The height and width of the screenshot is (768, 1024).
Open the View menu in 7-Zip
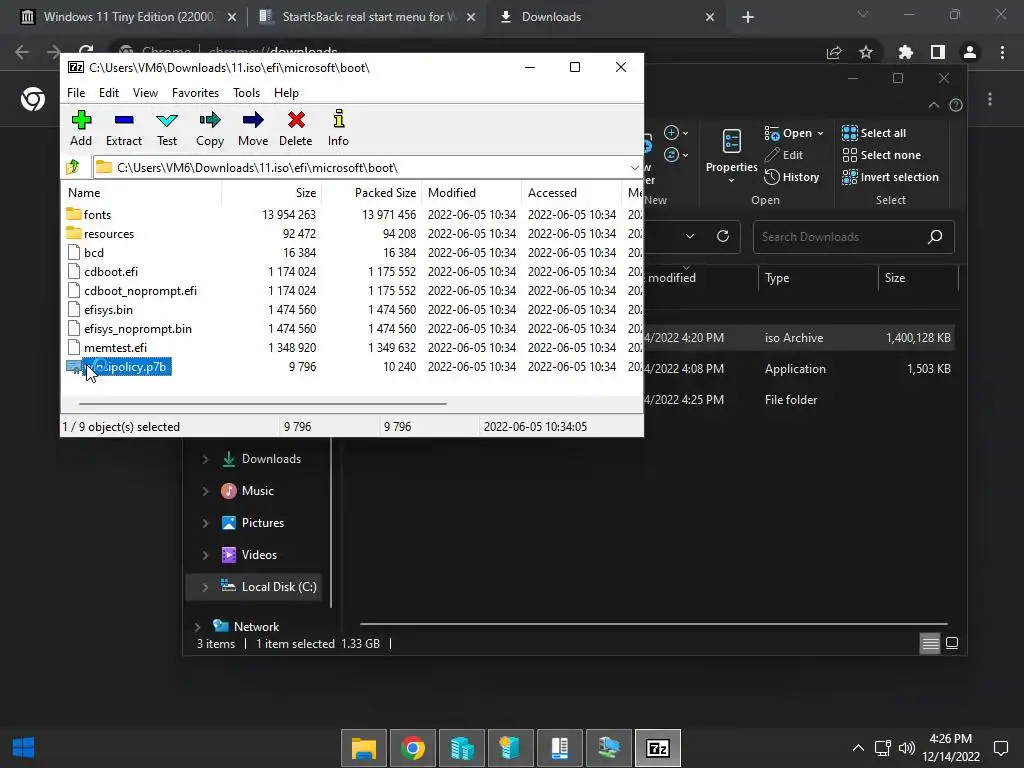[x=145, y=93]
